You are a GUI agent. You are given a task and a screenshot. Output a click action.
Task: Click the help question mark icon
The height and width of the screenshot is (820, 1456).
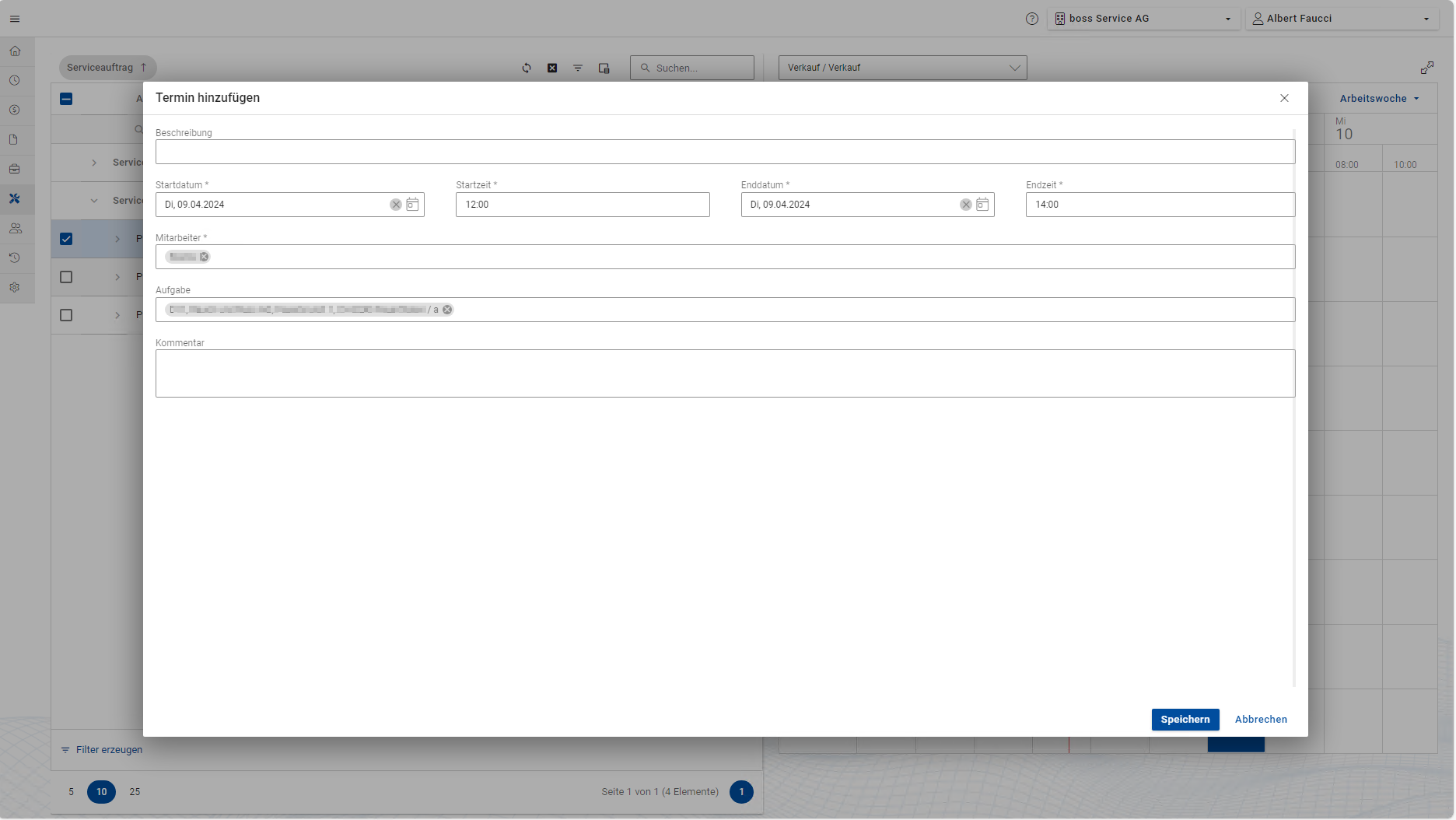[x=1032, y=19]
